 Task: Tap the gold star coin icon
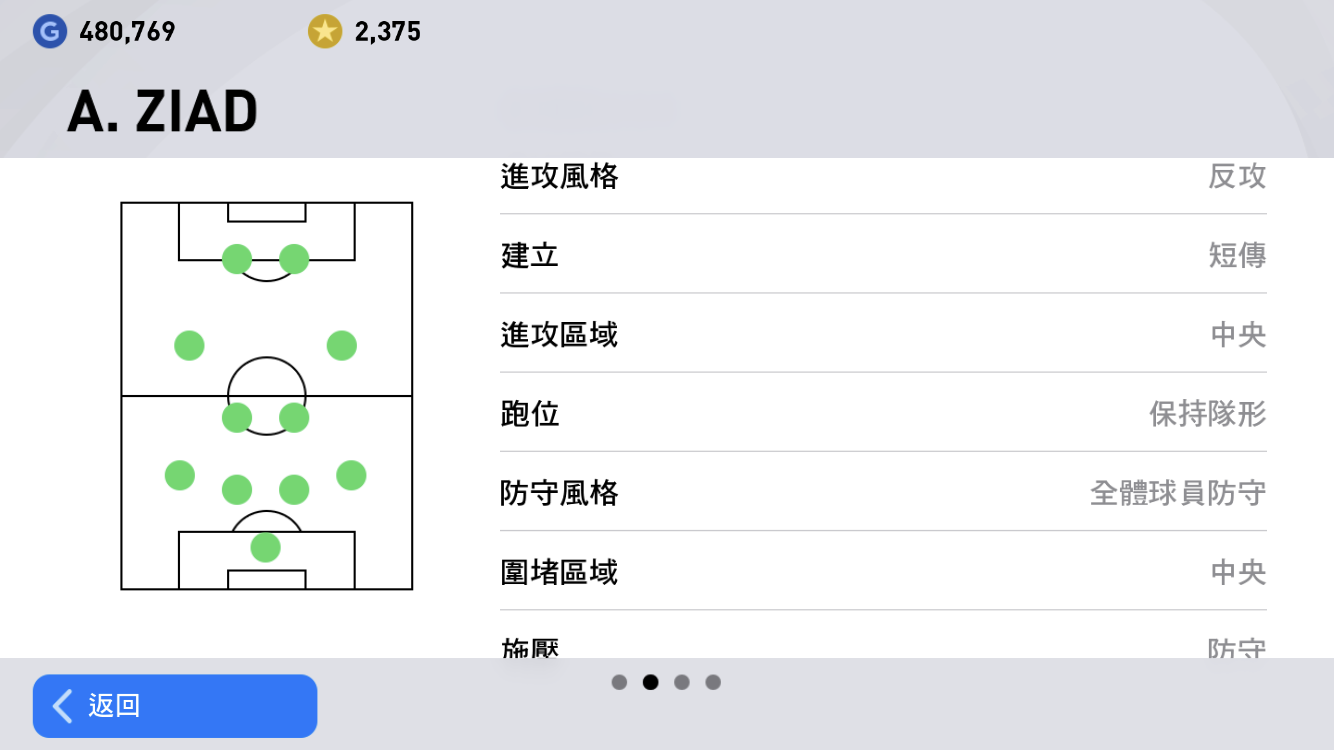click(325, 32)
